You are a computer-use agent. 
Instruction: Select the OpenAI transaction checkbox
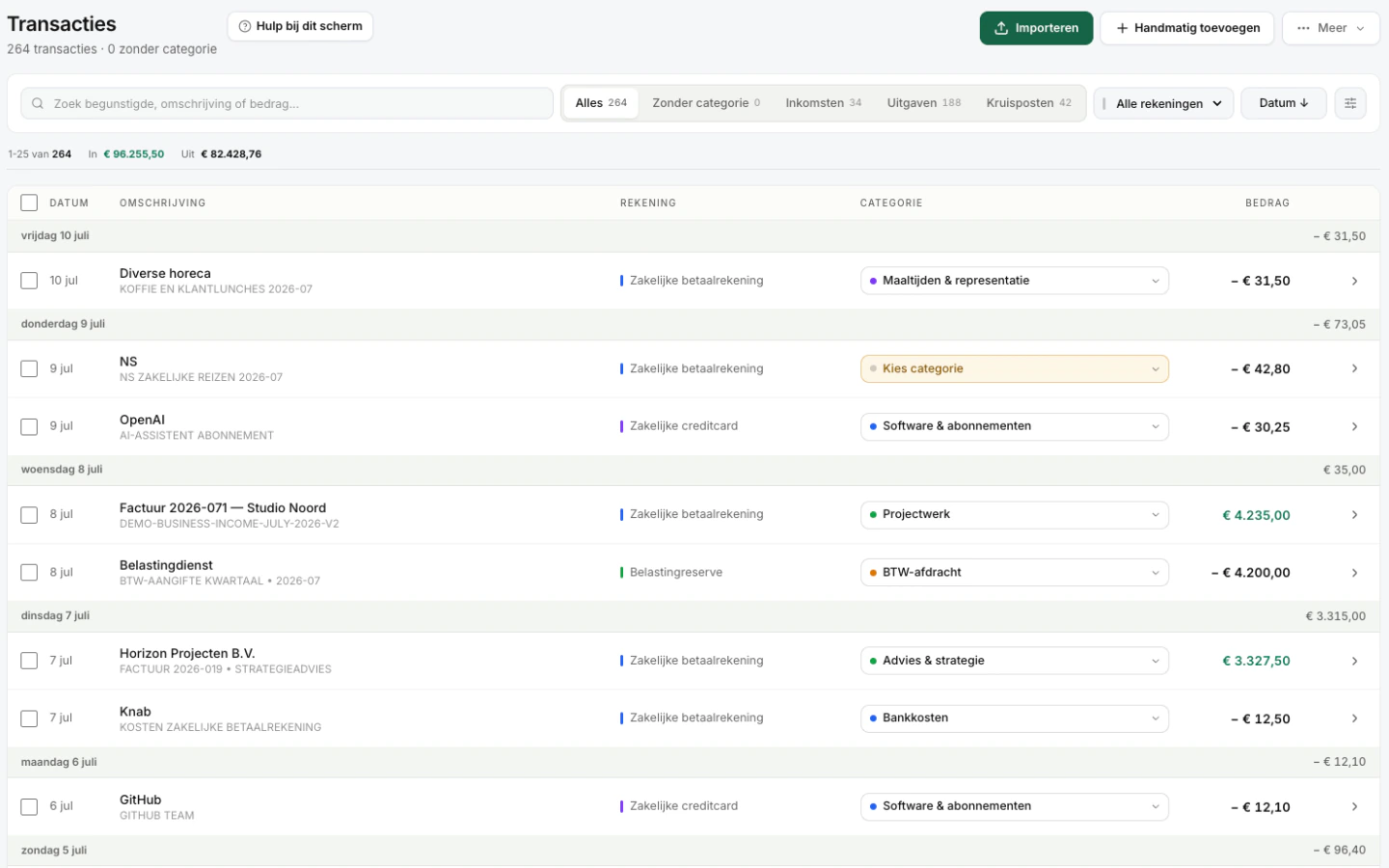pos(29,426)
